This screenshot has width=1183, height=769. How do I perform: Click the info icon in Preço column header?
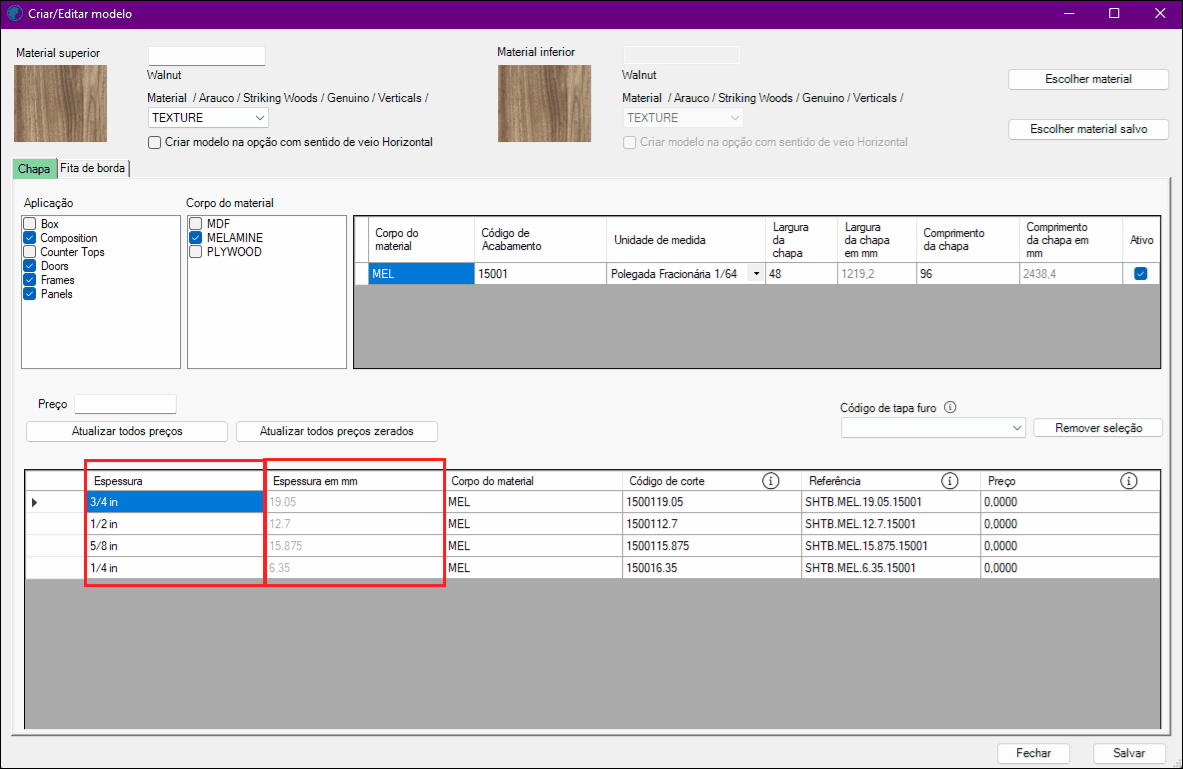[1129, 481]
